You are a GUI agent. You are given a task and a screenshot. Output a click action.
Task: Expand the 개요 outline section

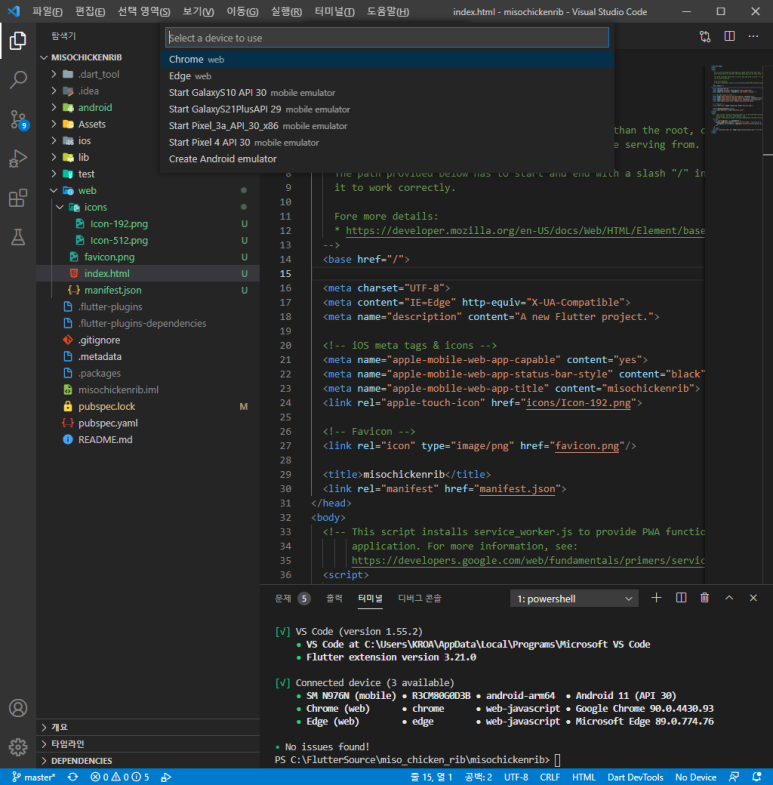(148, 727)
